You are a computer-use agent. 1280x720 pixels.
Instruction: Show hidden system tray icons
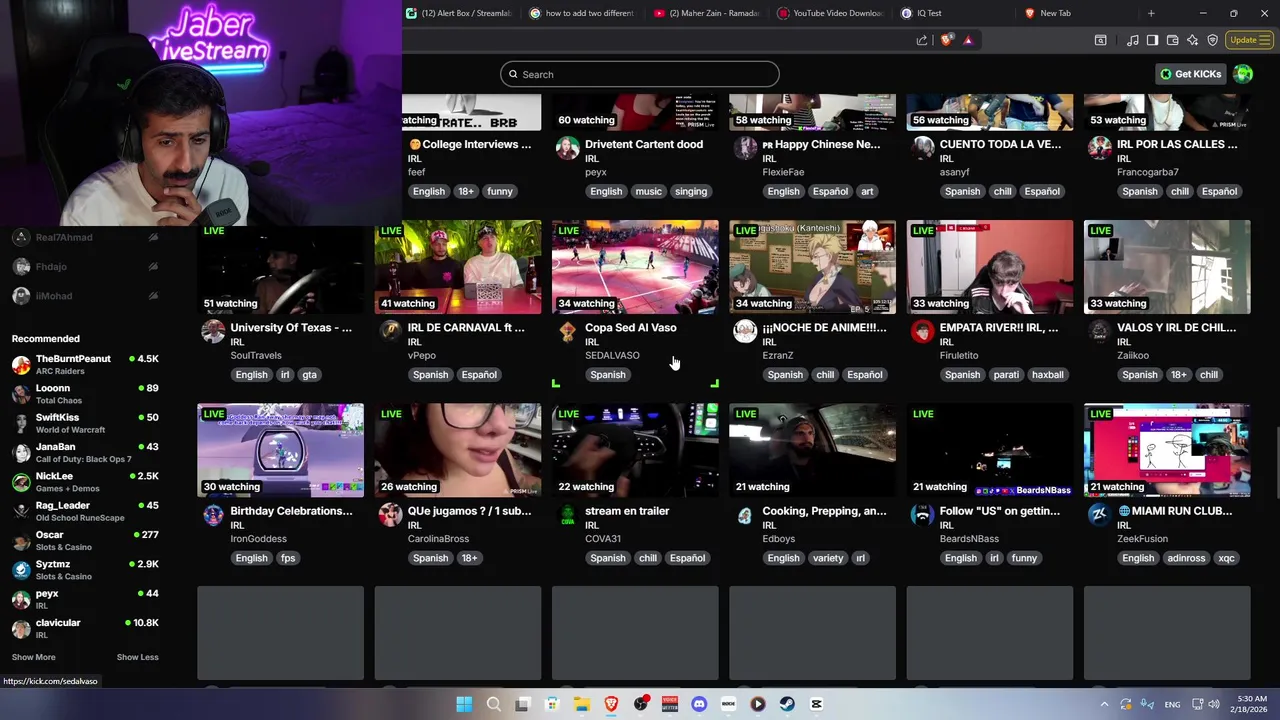pyautogui.click(x=1105, y=704)
